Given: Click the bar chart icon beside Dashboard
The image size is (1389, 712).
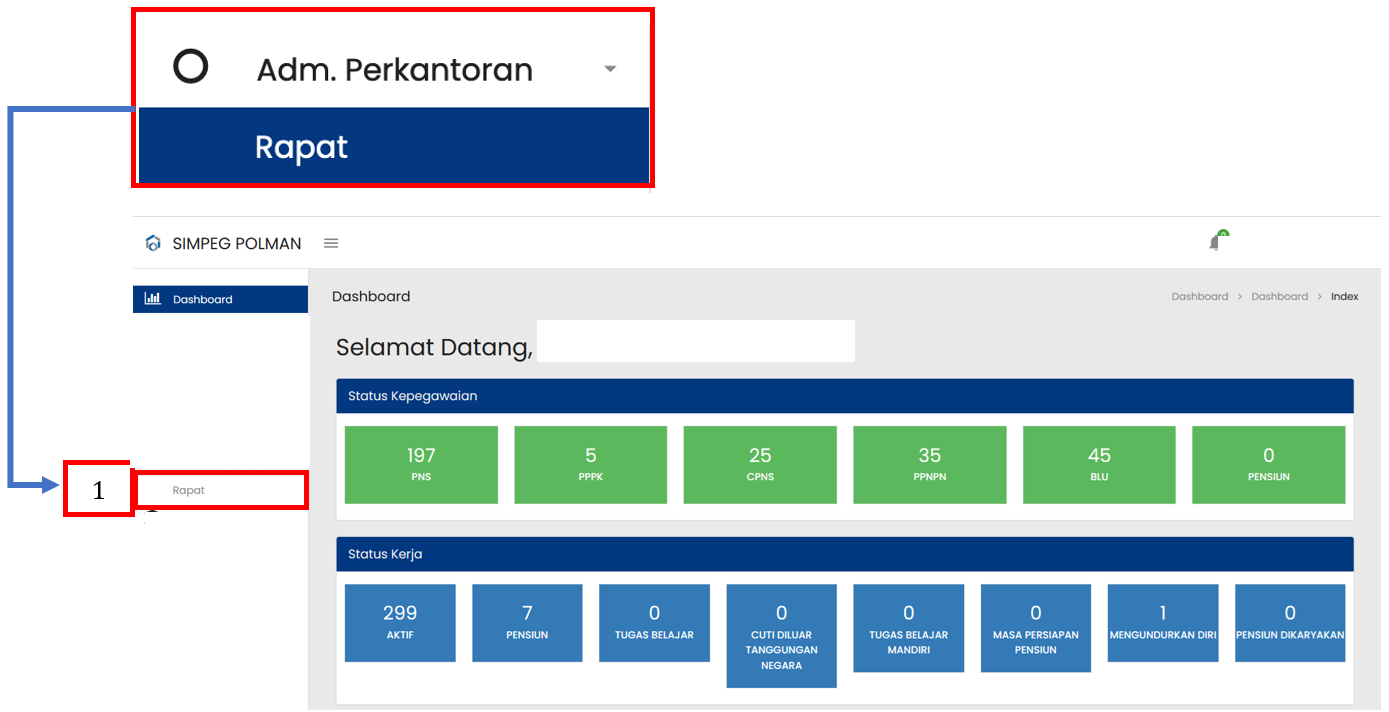Looking at the screenshot, I should pos(153,299).
